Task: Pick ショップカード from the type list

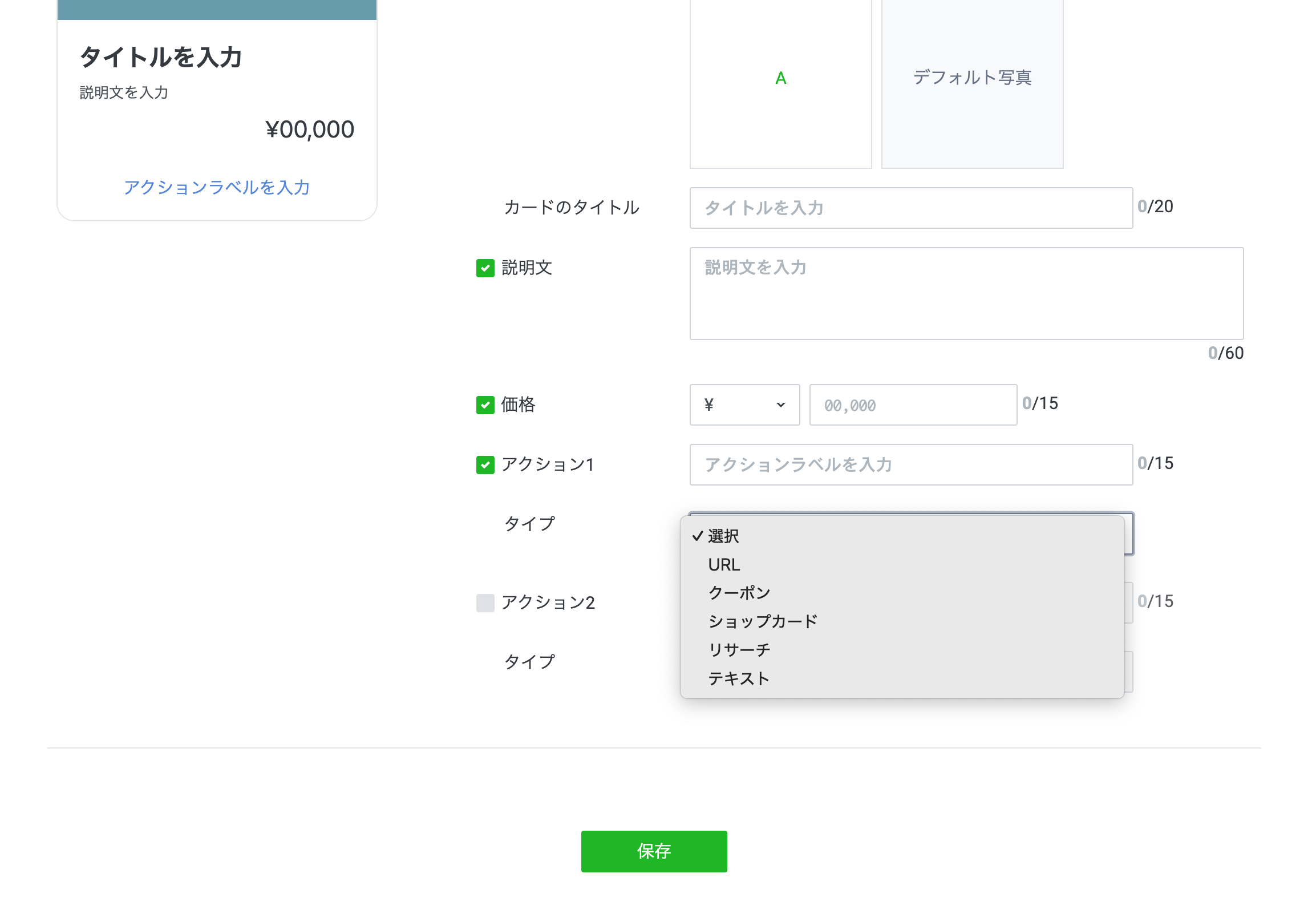Action: pos(762,621)
